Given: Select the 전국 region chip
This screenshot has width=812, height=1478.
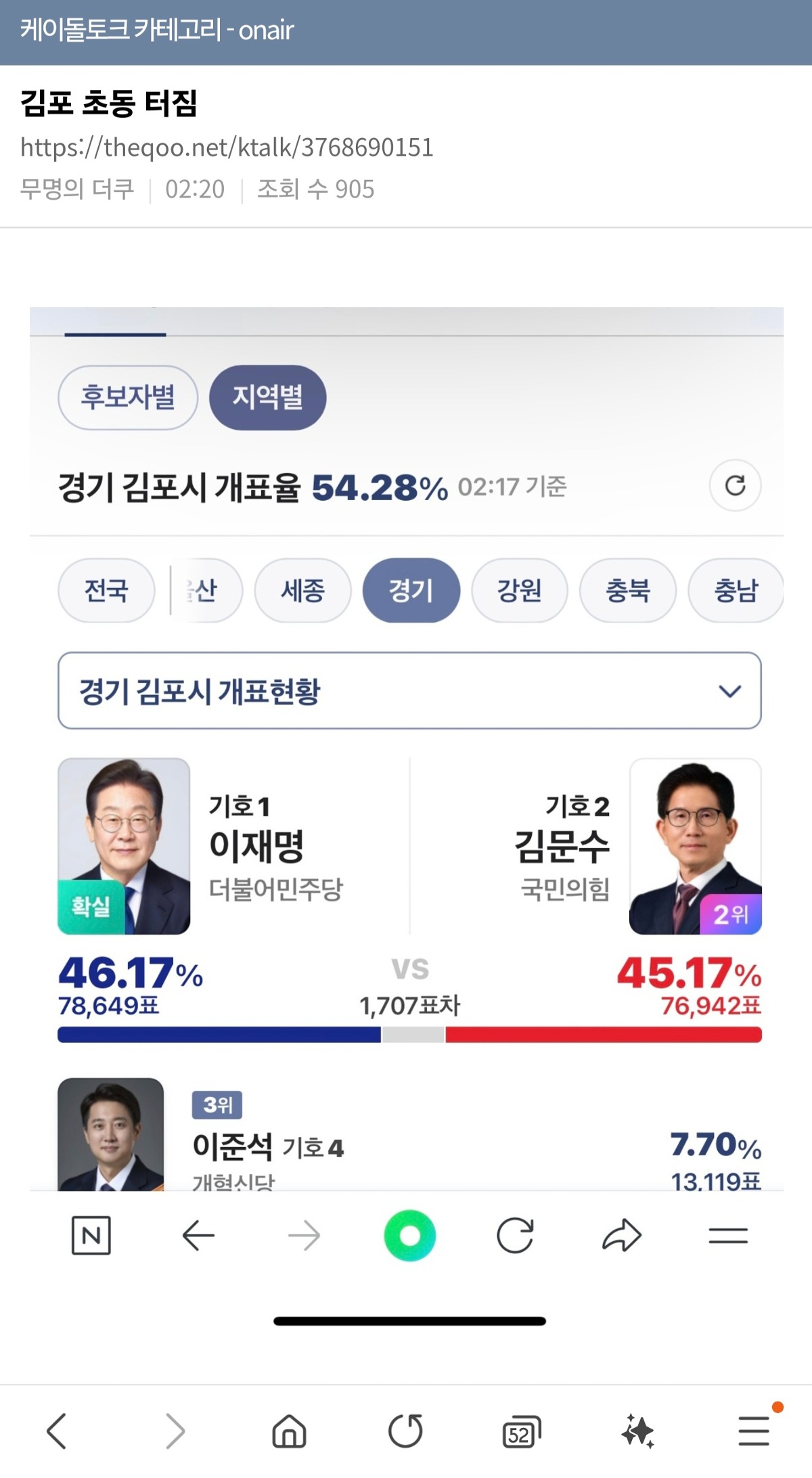Looking at the screenshot, I should [x=106, y=590].
